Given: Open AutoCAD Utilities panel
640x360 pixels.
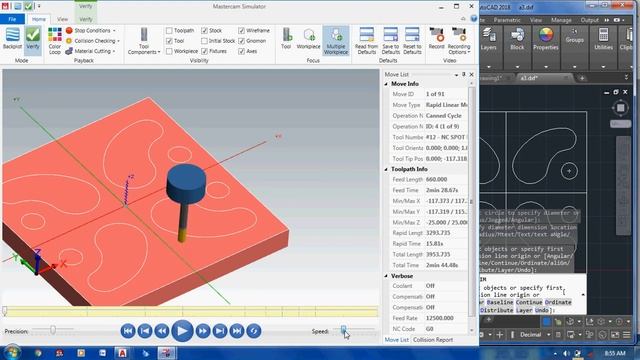Looking at the screenshot, I should click(x=603, y=40).
